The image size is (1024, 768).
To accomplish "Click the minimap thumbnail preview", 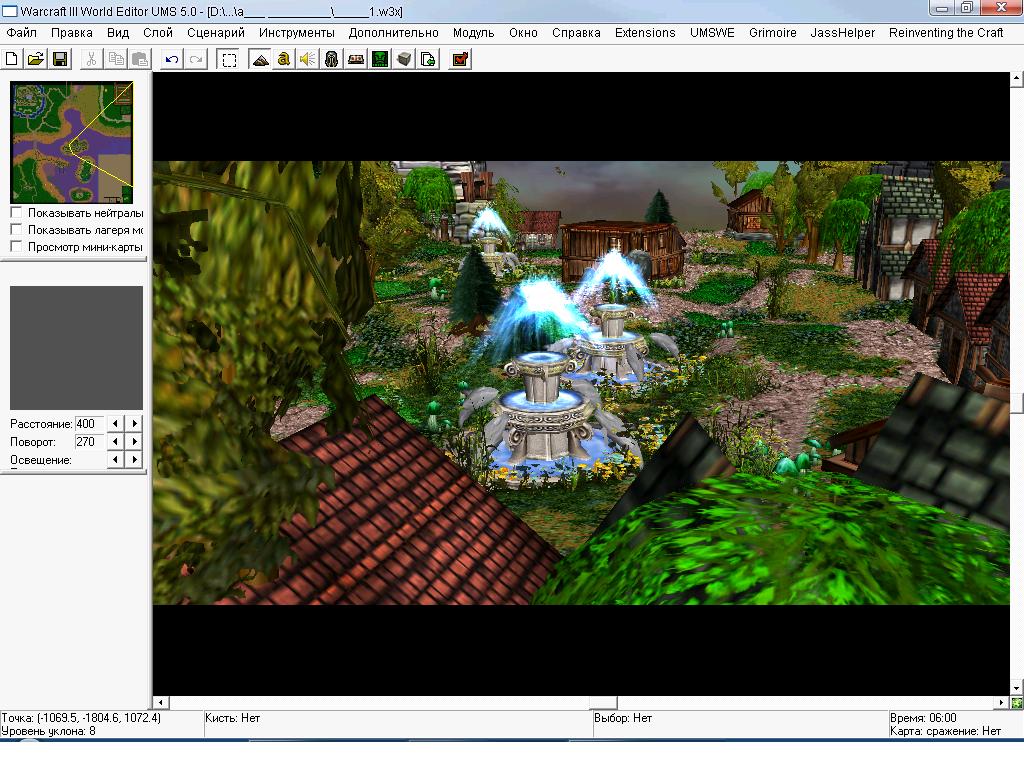I will [x=72, y=142].
